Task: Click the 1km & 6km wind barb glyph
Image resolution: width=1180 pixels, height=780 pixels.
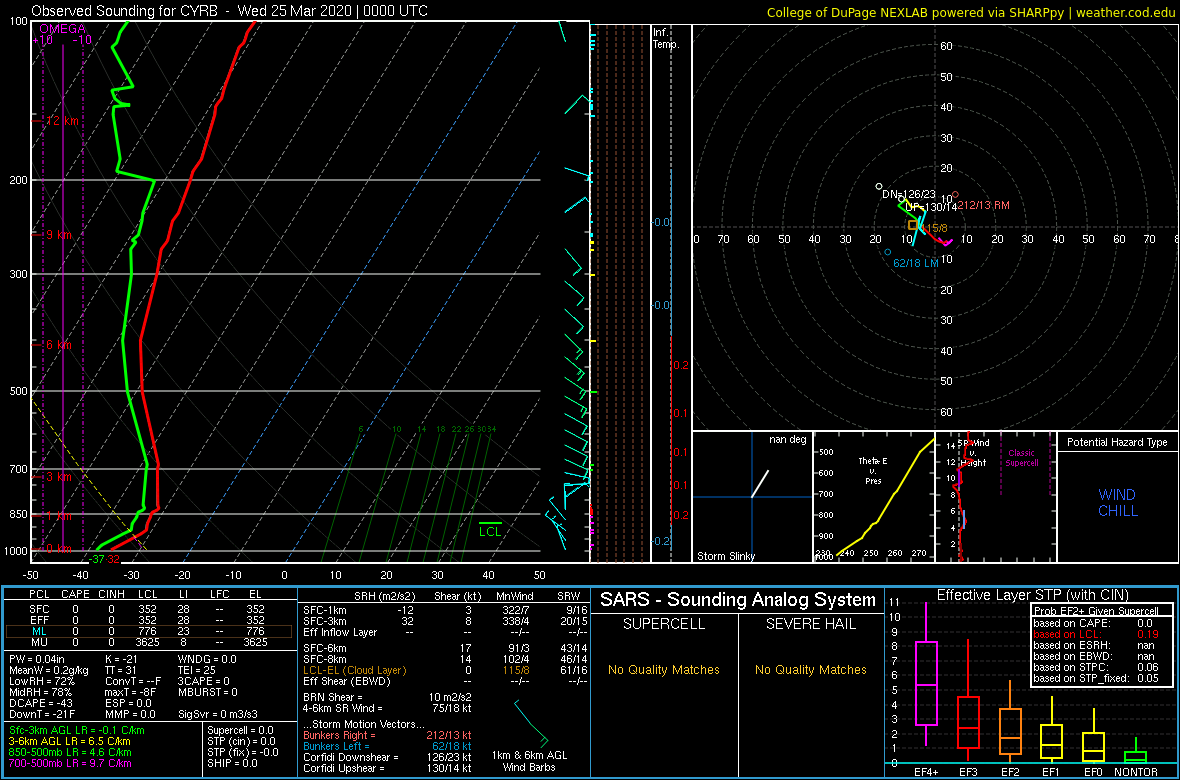Action: (x=531, y=722)
